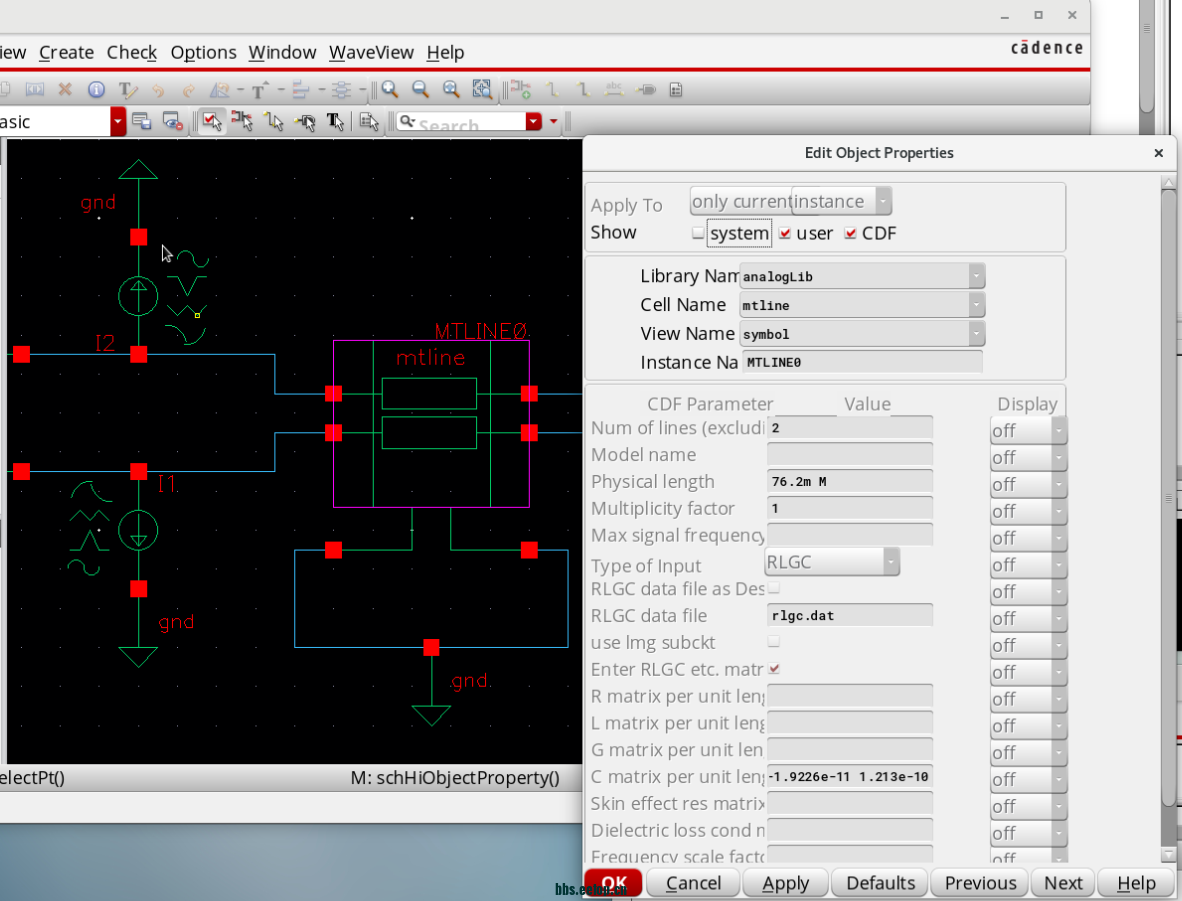Click the property sheet icon at toolbar end

tap(676, 90)
